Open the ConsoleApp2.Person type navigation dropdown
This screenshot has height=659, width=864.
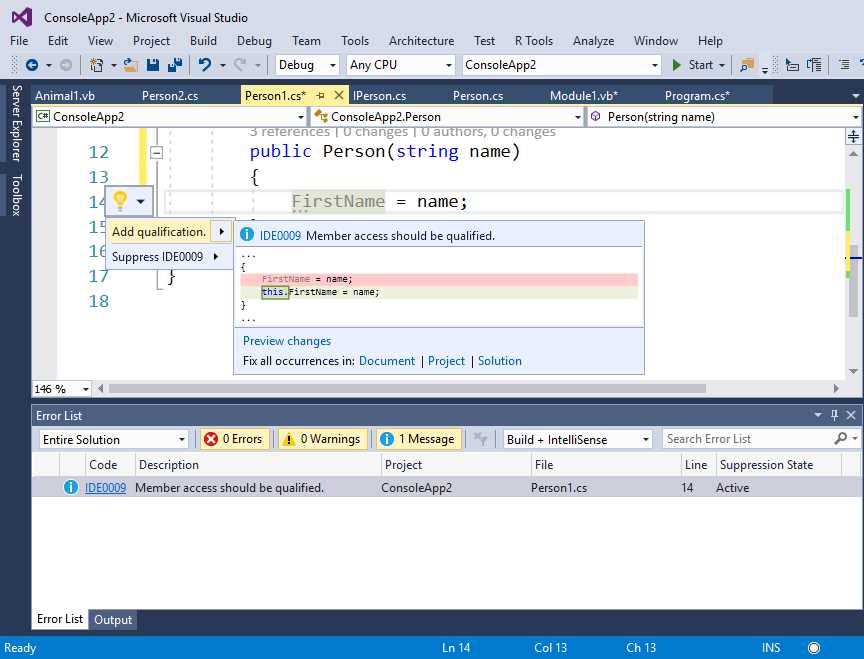[x=446, y=117]
